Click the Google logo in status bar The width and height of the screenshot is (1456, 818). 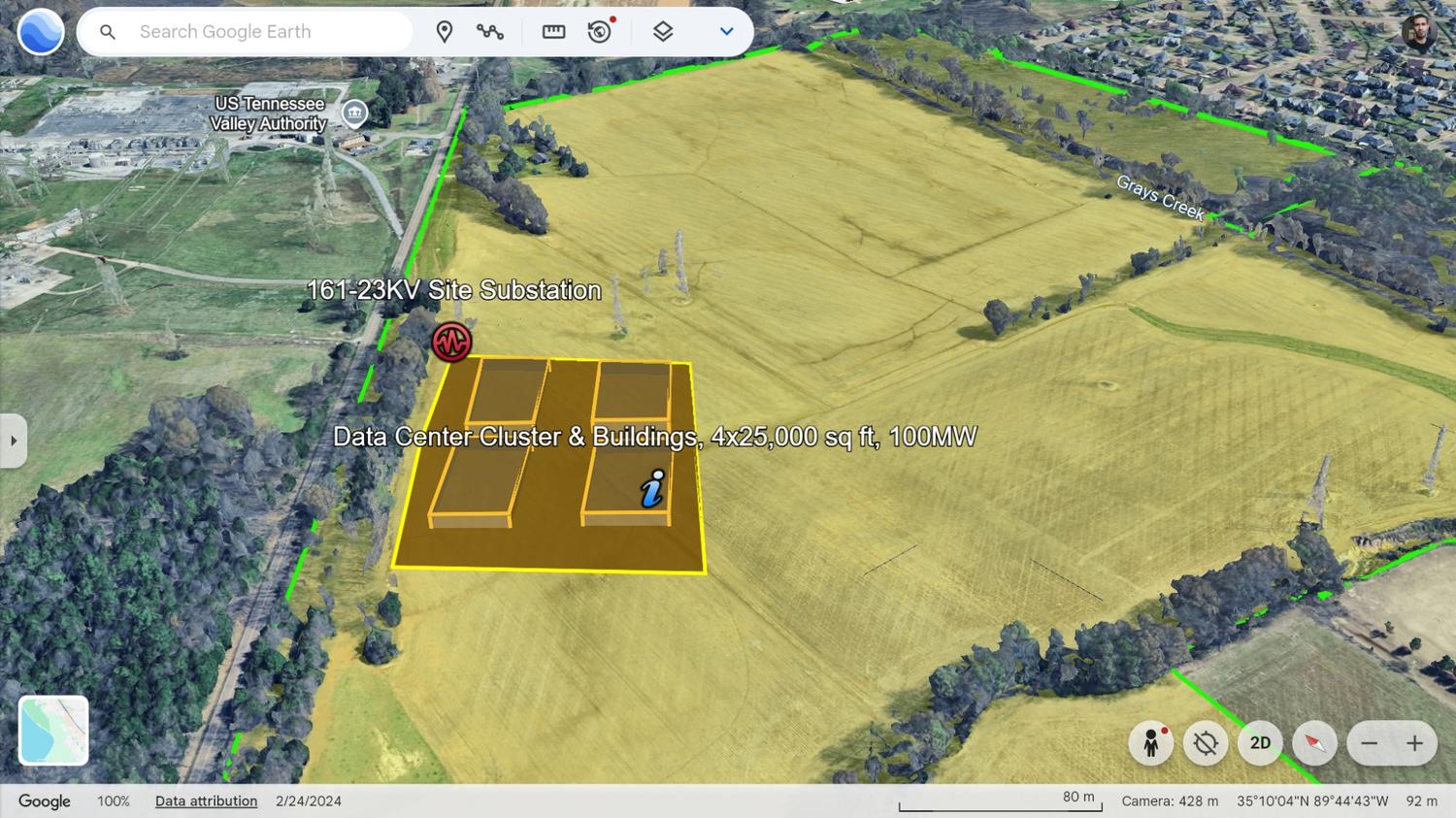(x=45, y=802)
